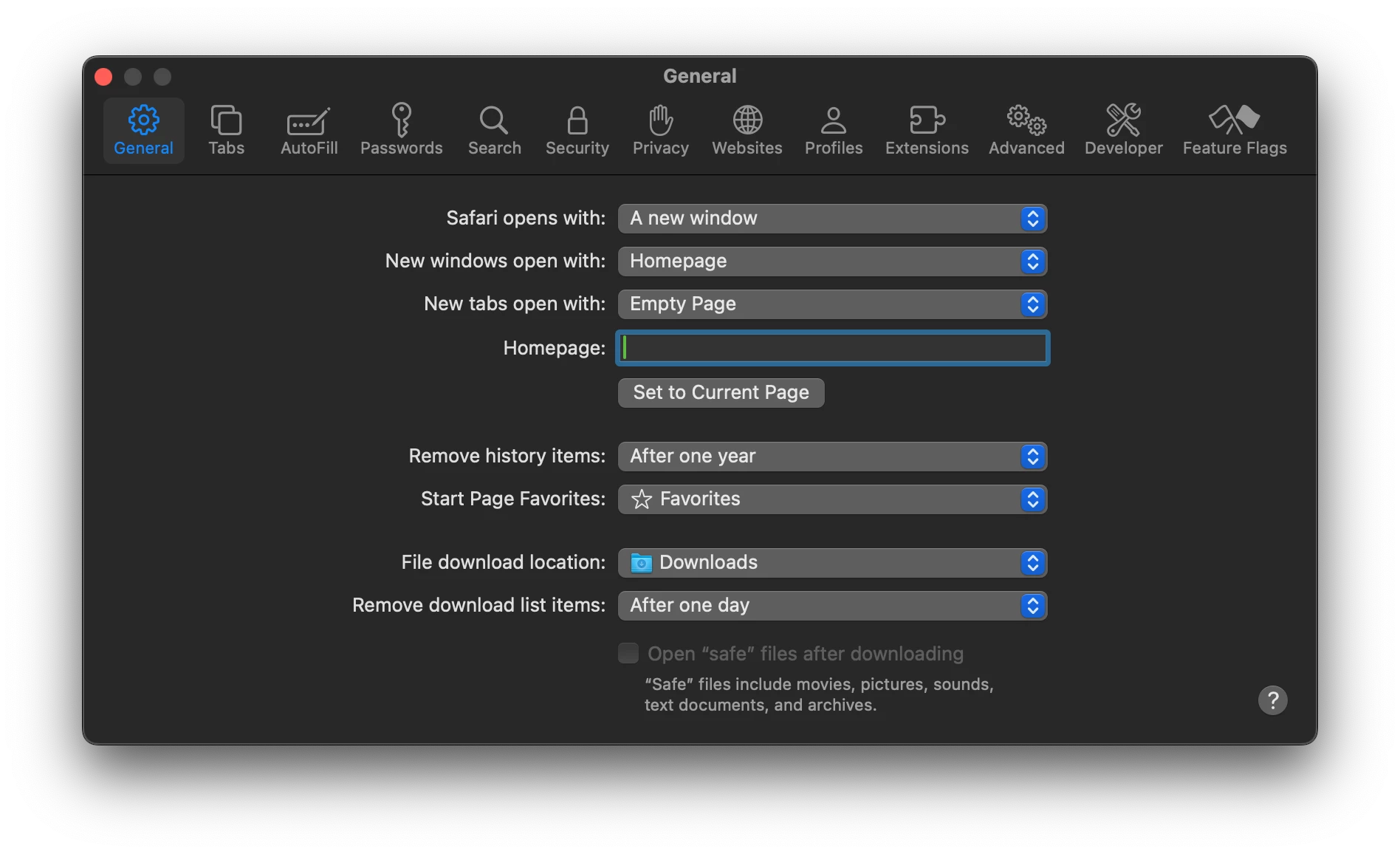Click the General window title text
Image resolution: width=1400 pixels, height=854 pixels.
[x=699, y=76]
